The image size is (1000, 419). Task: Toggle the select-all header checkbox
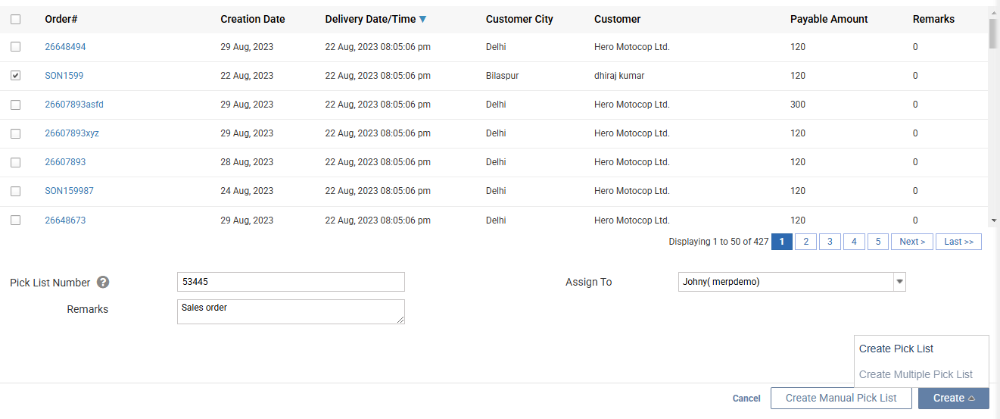(15, 19)
